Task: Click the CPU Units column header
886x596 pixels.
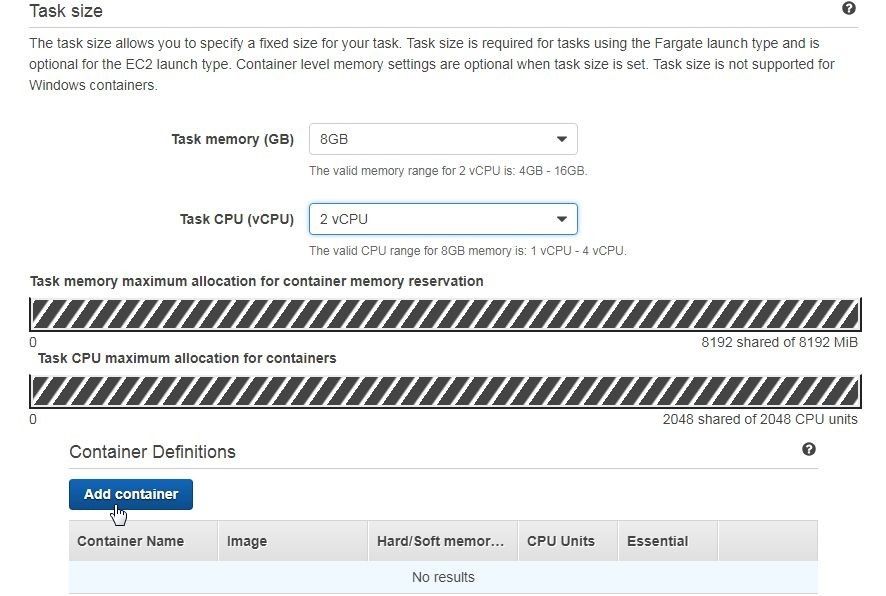Action: [568, 541]
